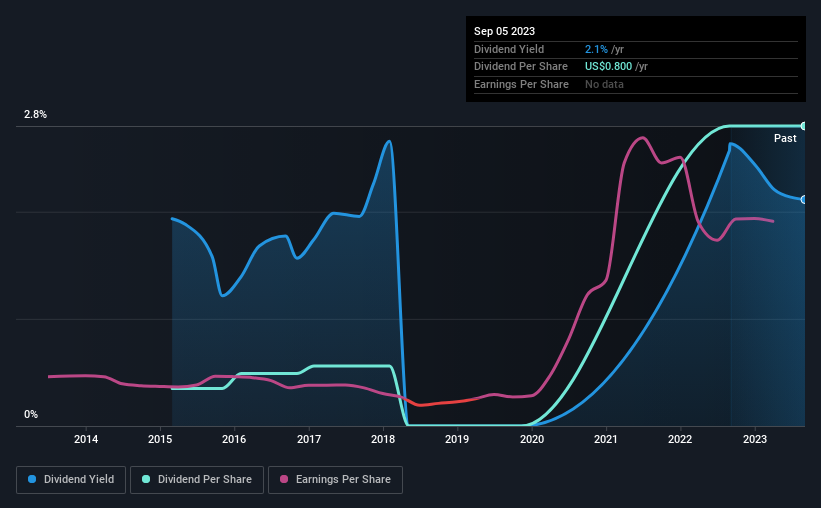Select the 2015 x-axis label
The height and width of the screenshot is (508, 821).
(160, 439)
